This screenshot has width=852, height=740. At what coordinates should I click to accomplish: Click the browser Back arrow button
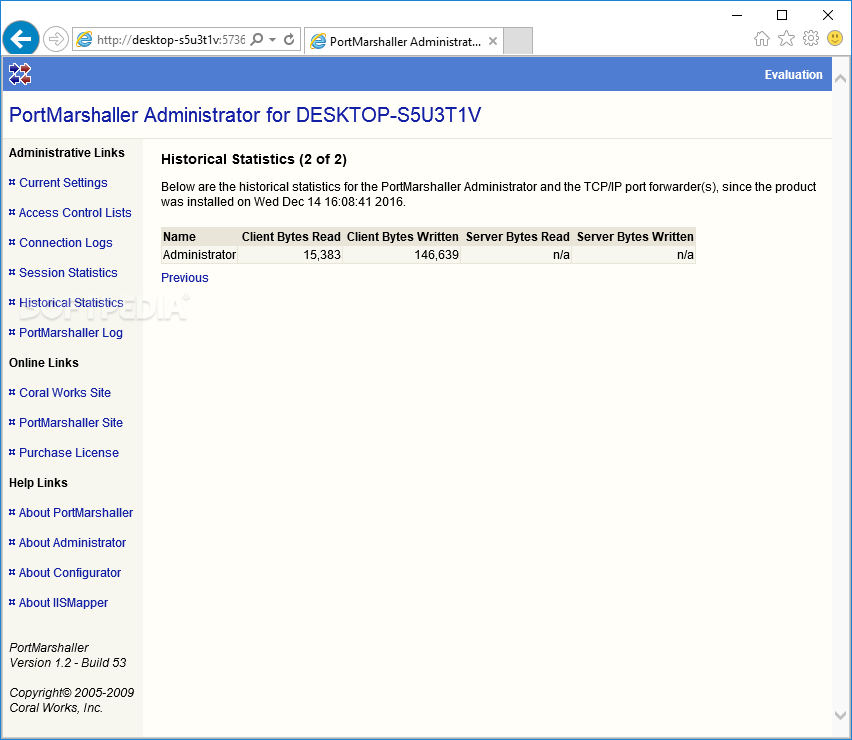(x=21, y=39)
